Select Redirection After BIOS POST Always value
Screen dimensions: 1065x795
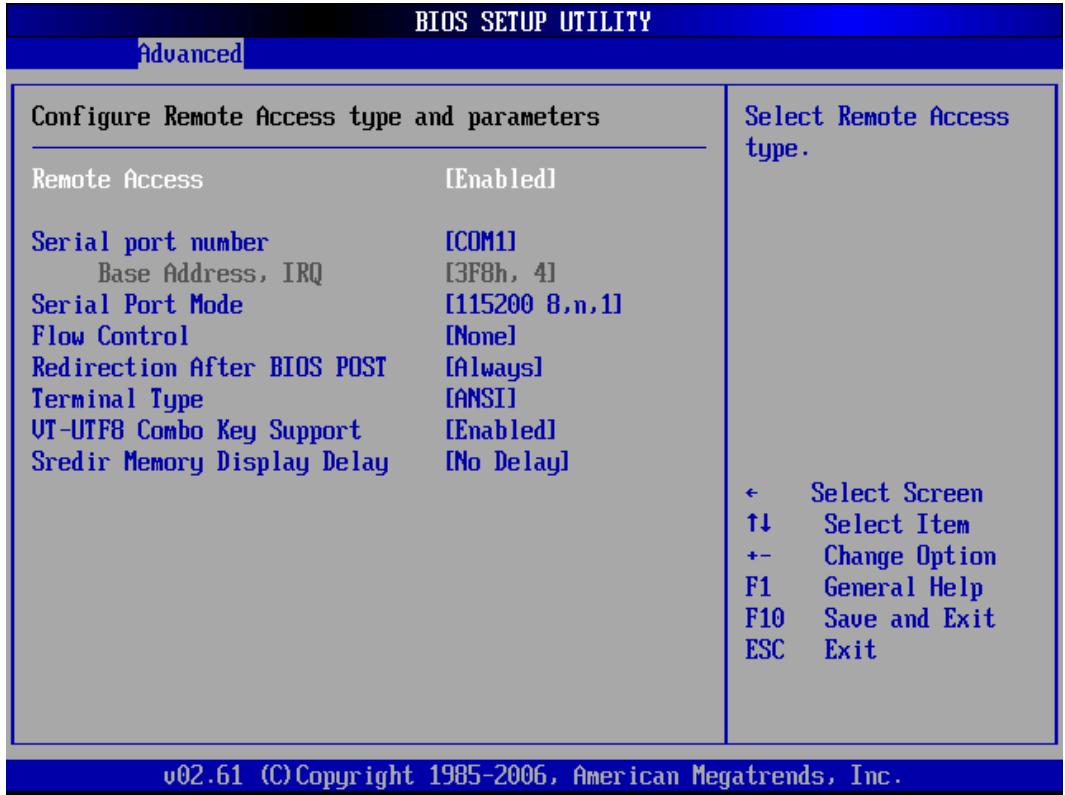[494, 368]
